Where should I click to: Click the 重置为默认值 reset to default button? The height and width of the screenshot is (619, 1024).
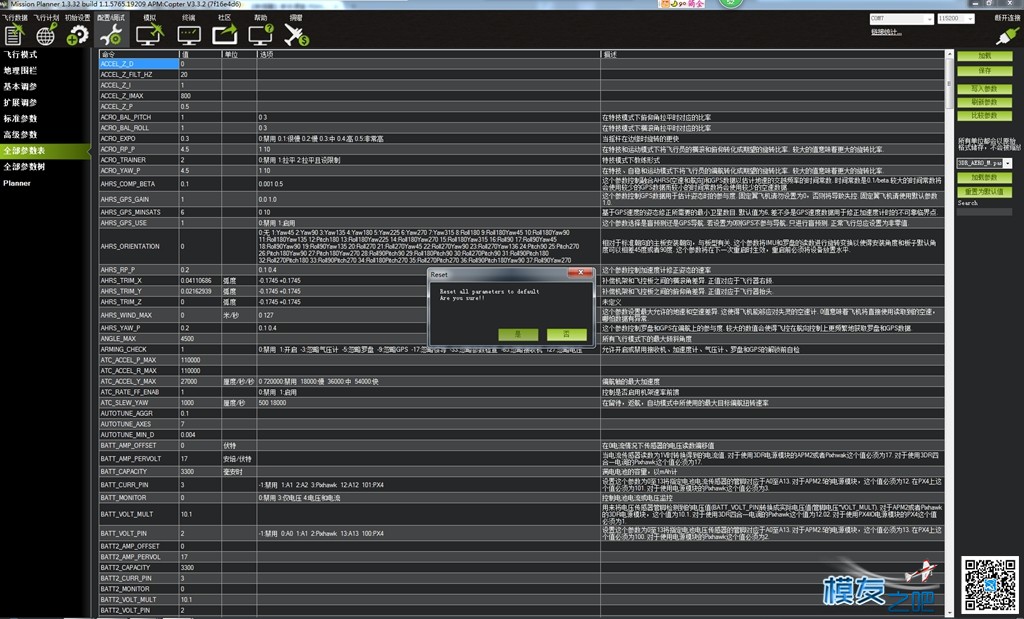[985, 192]
